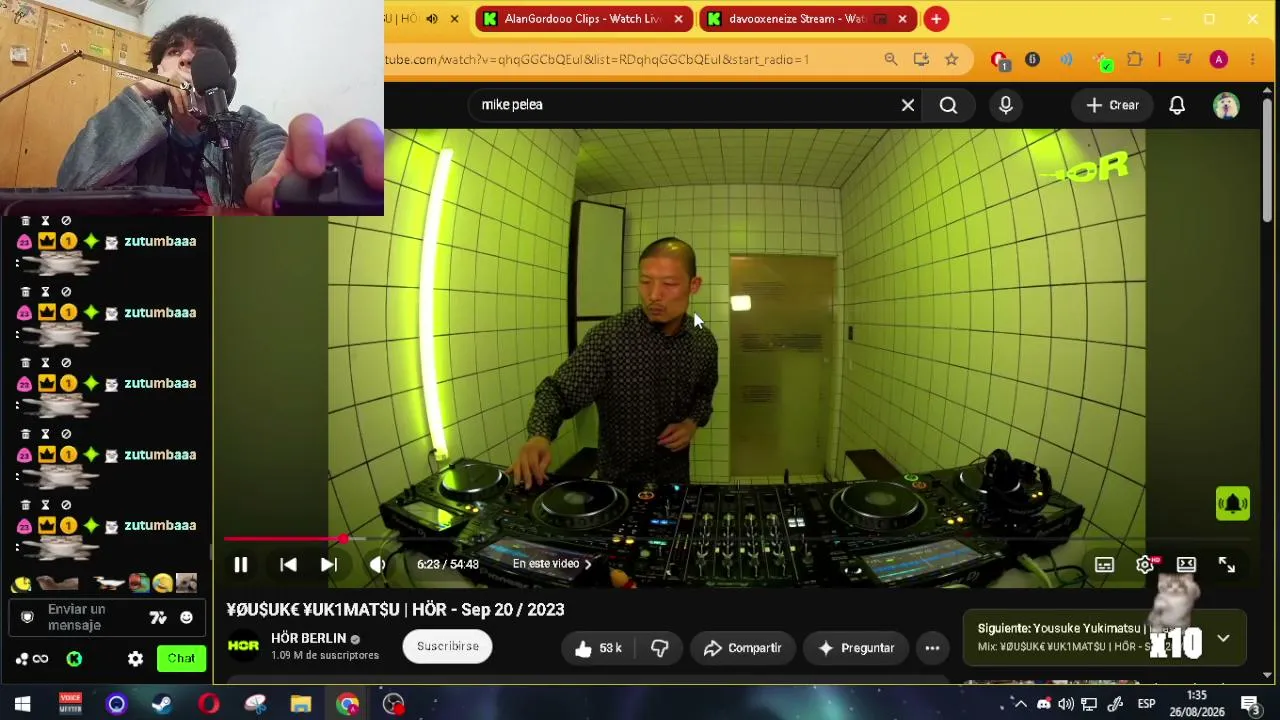
Task: Open the Crear menu
Action: [1113, 105]
